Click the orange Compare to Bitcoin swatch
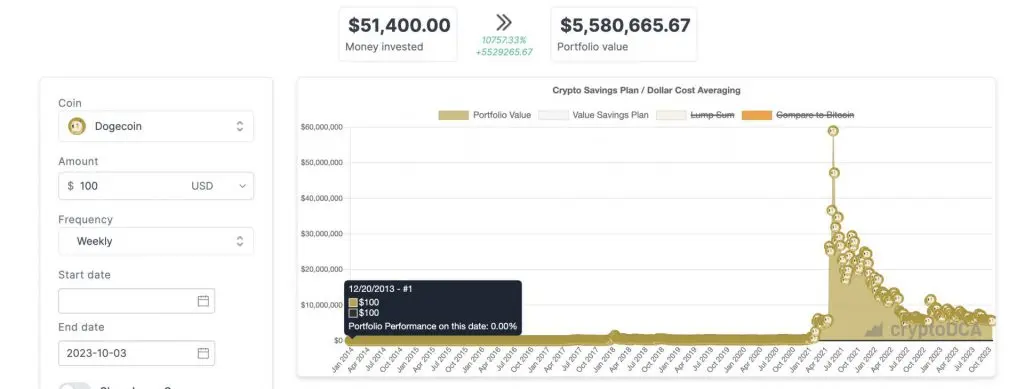 pos(756,115)
